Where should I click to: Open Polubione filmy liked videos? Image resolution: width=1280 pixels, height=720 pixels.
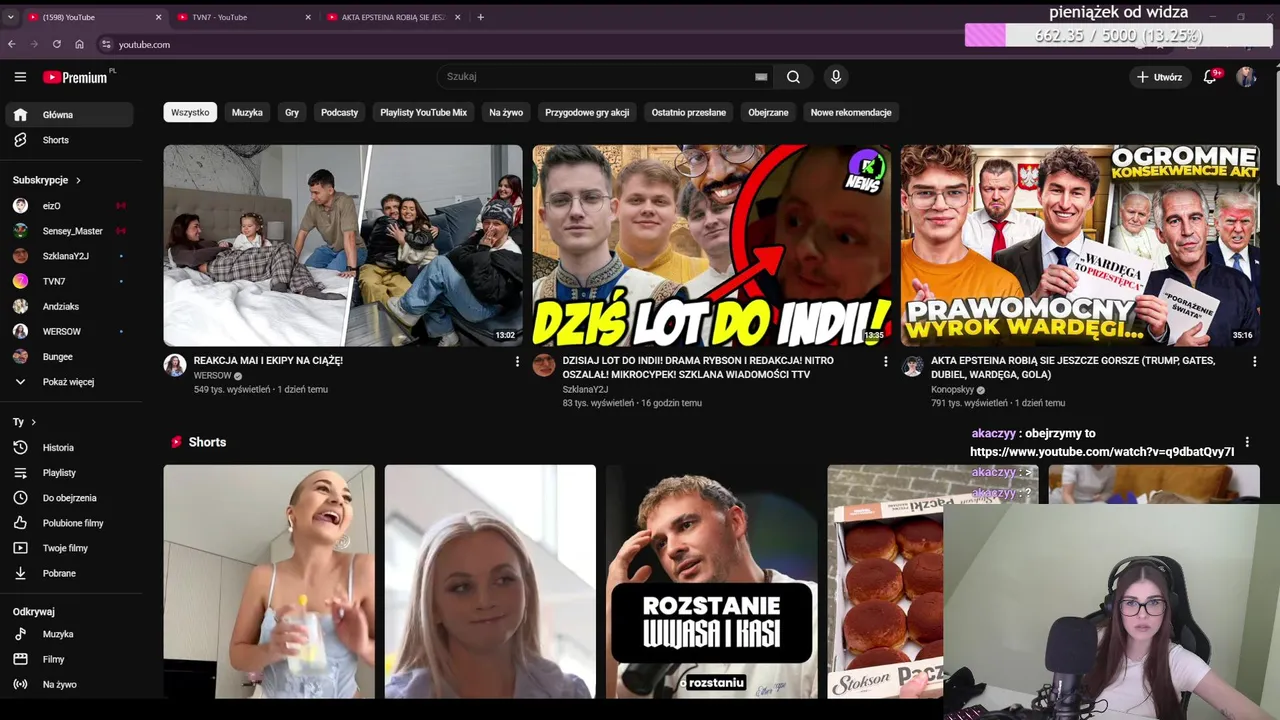pyautogui.click(x=68, y=523)
